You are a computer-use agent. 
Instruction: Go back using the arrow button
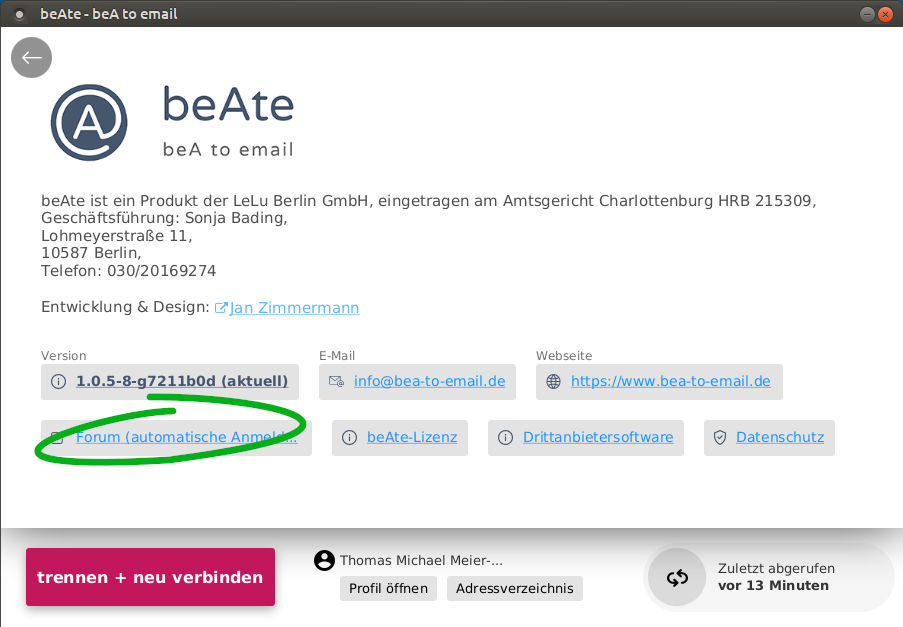(31, 58)
